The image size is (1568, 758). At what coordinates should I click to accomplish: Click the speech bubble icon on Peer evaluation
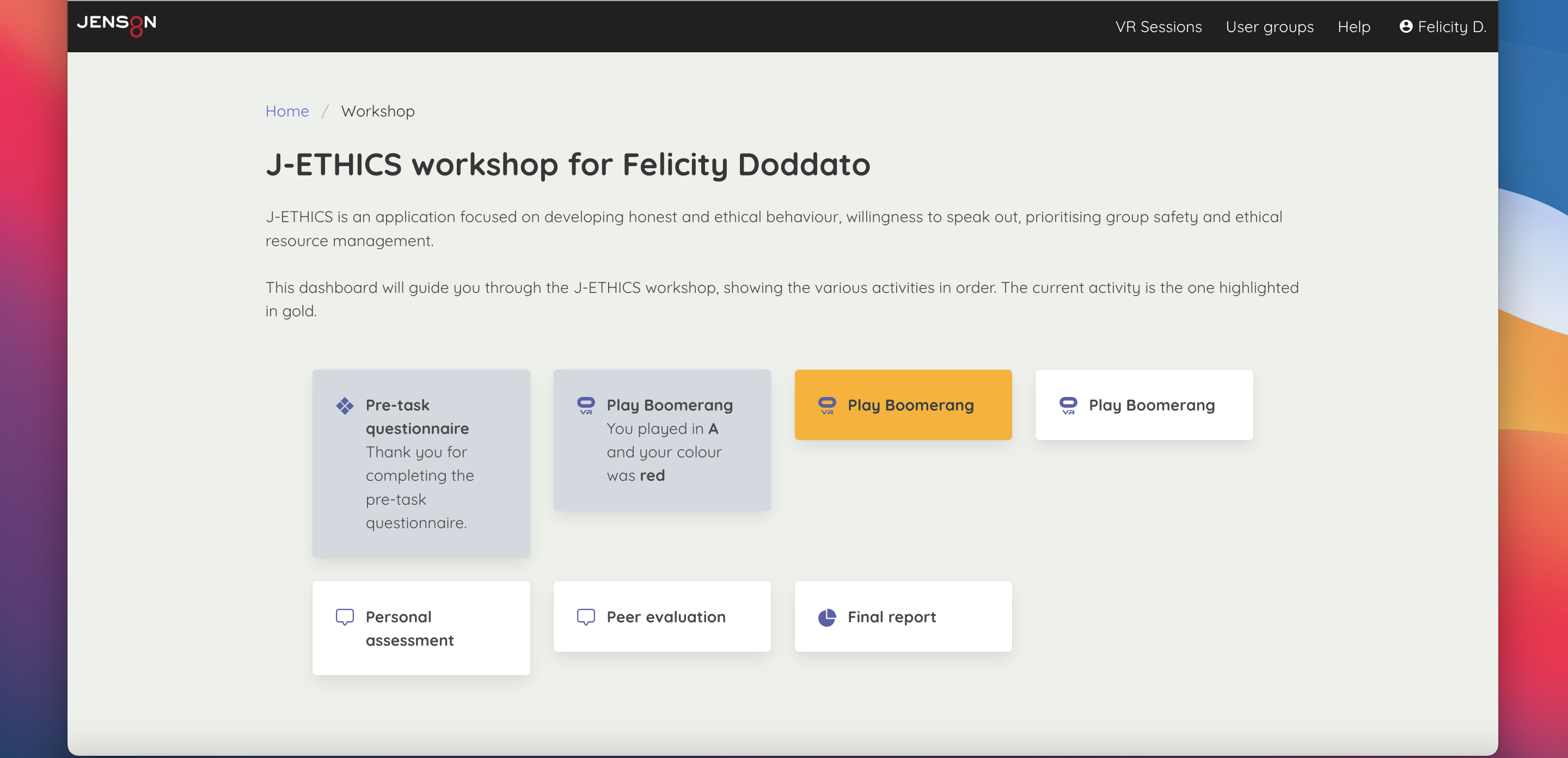tap(586, 618)
